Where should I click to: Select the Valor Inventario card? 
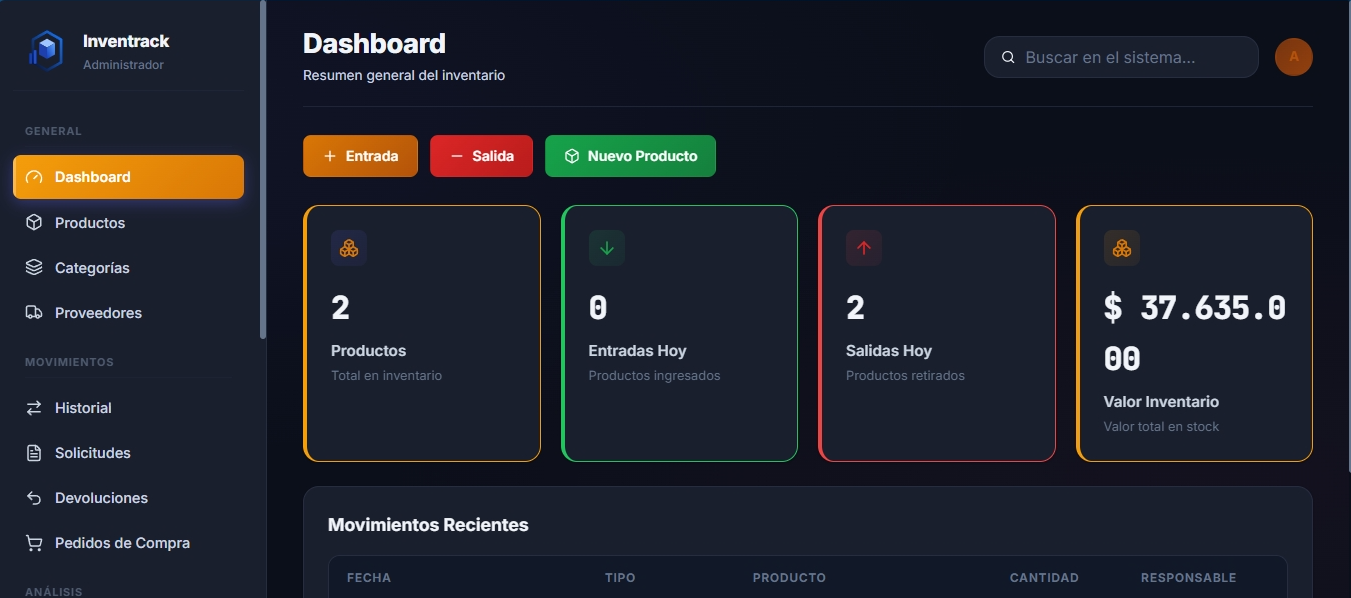click(1194, 333)
